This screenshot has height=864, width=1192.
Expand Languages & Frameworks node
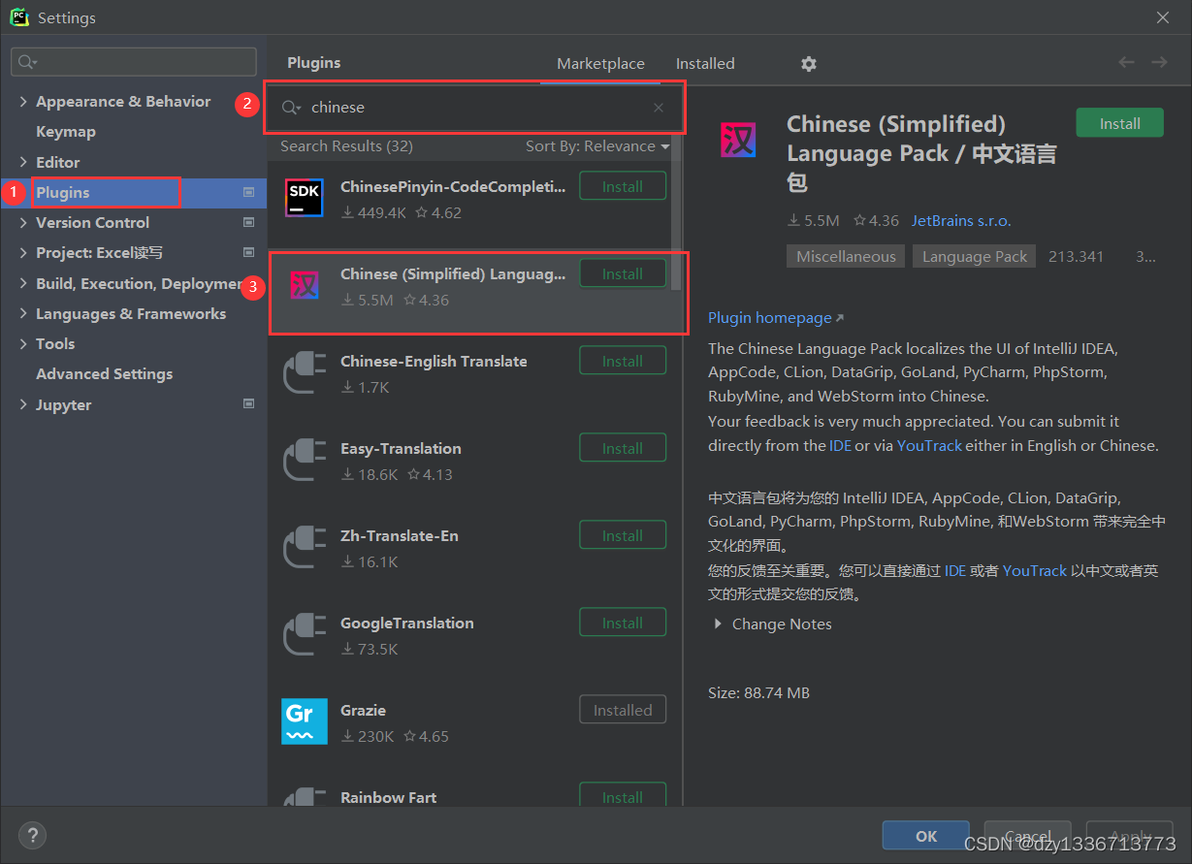[23, 313]
